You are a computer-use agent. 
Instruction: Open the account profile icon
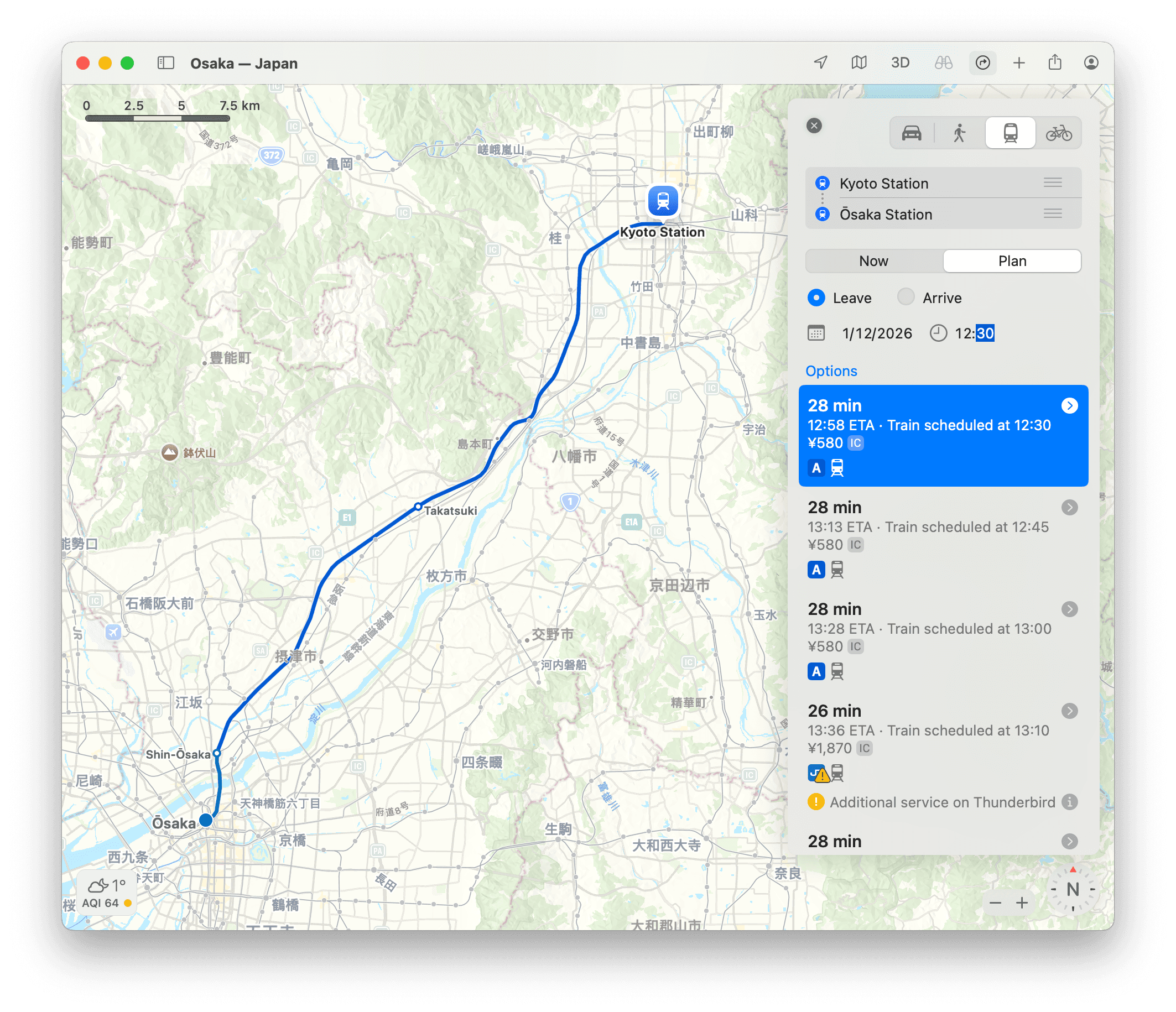coord(1091,62)
